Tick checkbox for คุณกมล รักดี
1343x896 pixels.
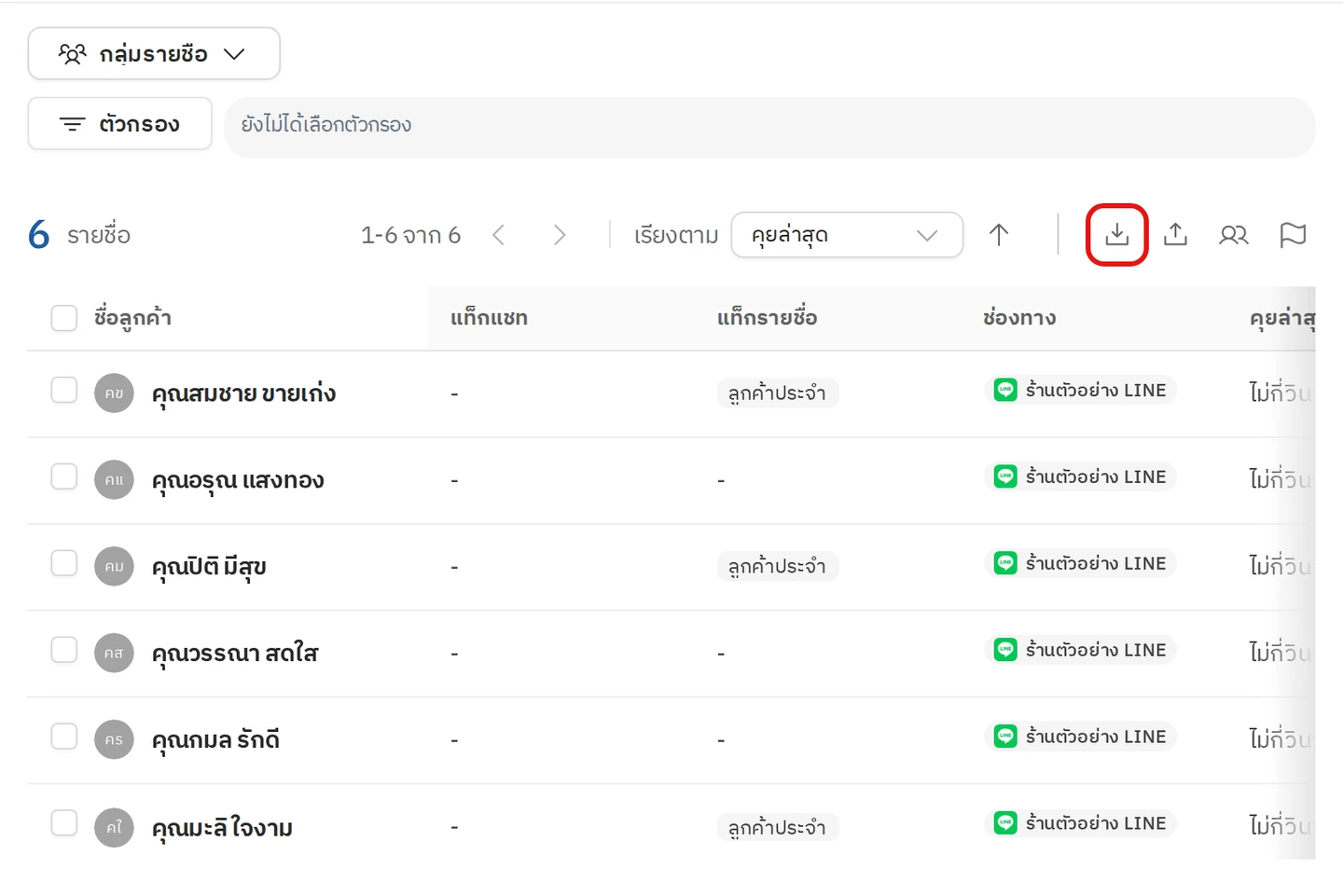tap(64, 737)
